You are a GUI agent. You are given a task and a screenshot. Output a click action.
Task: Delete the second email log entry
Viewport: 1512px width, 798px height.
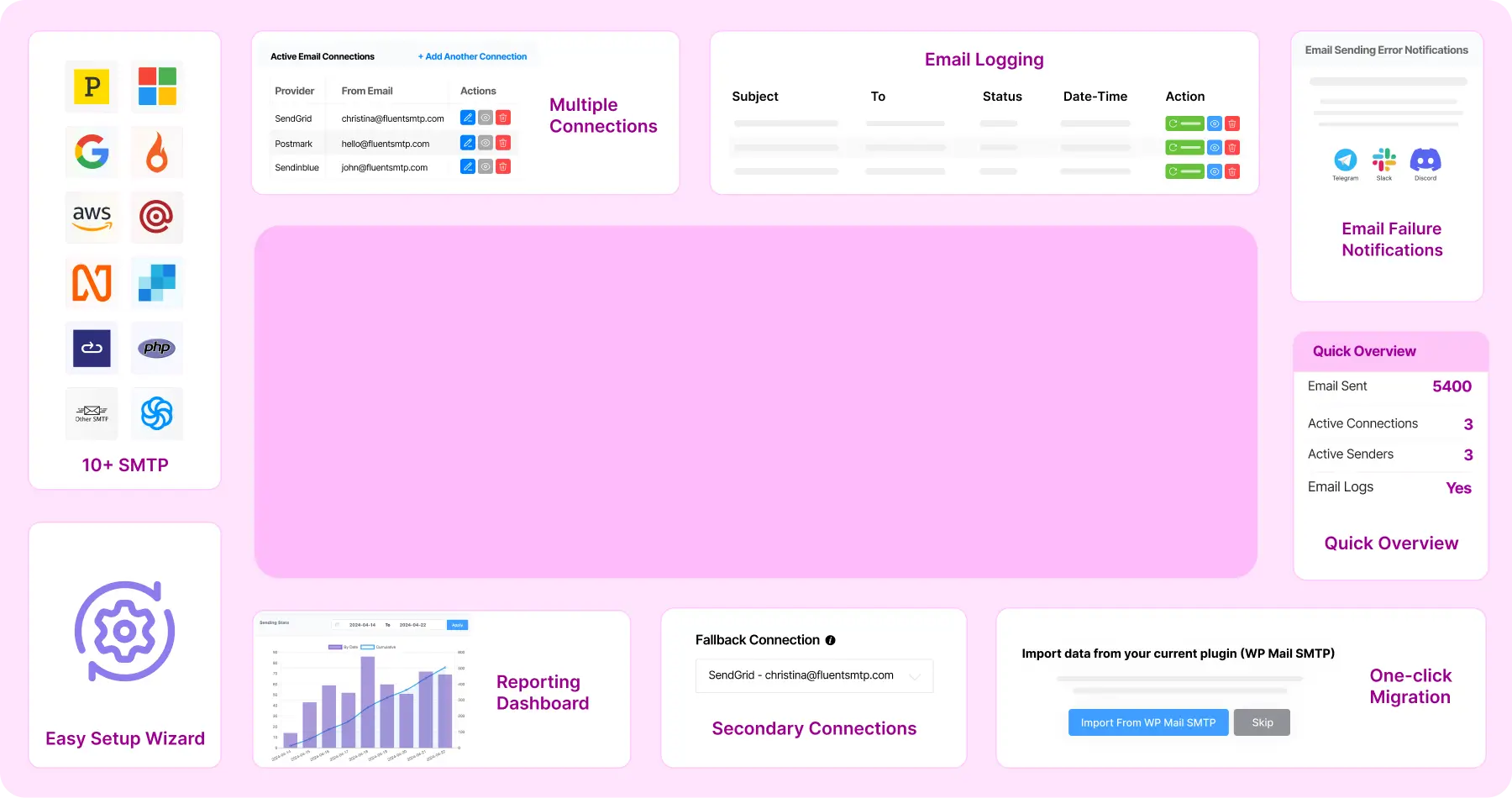click(x=1232, y=147)
